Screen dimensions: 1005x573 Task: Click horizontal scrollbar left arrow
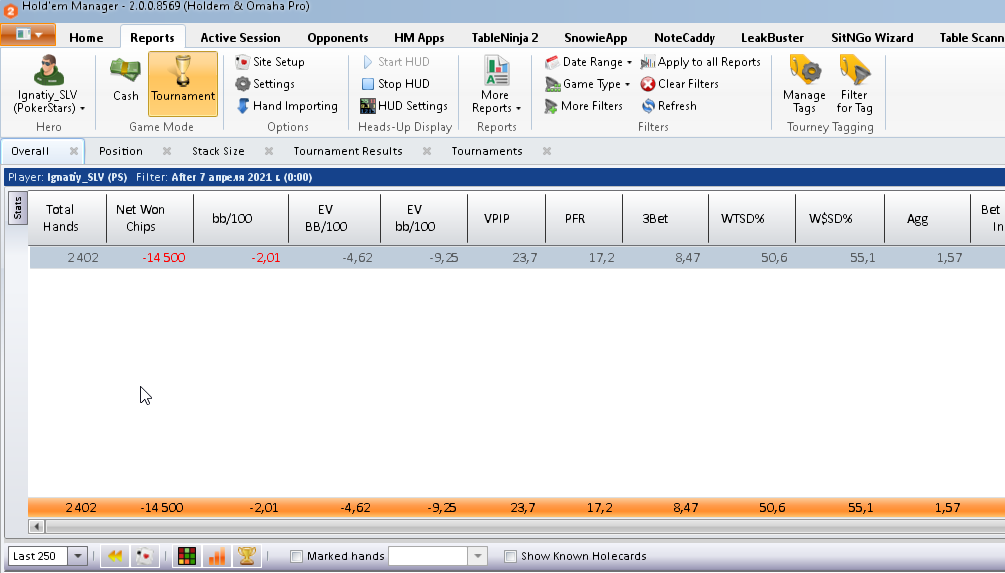tap(37, 526)
